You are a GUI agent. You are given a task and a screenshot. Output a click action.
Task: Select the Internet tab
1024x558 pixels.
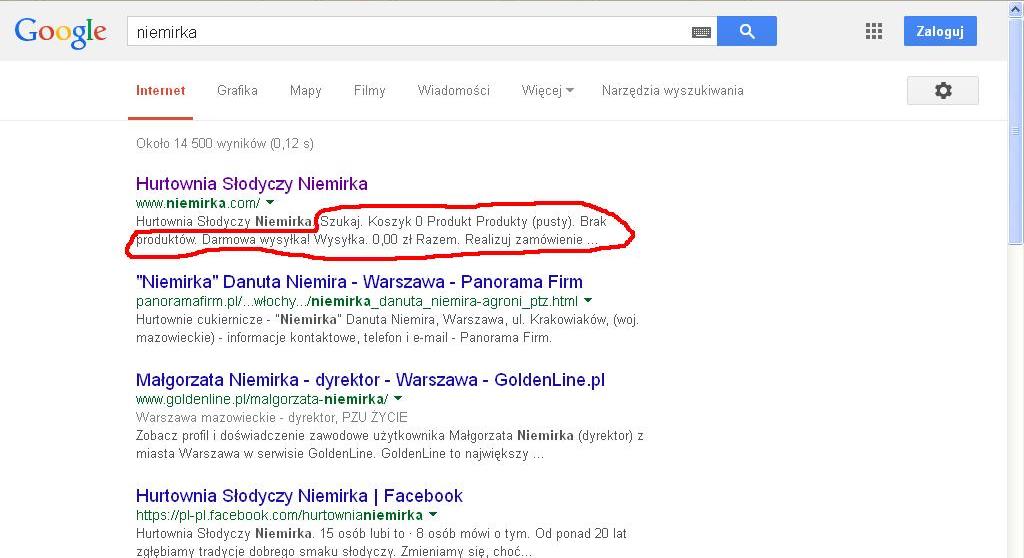(161, 91)
